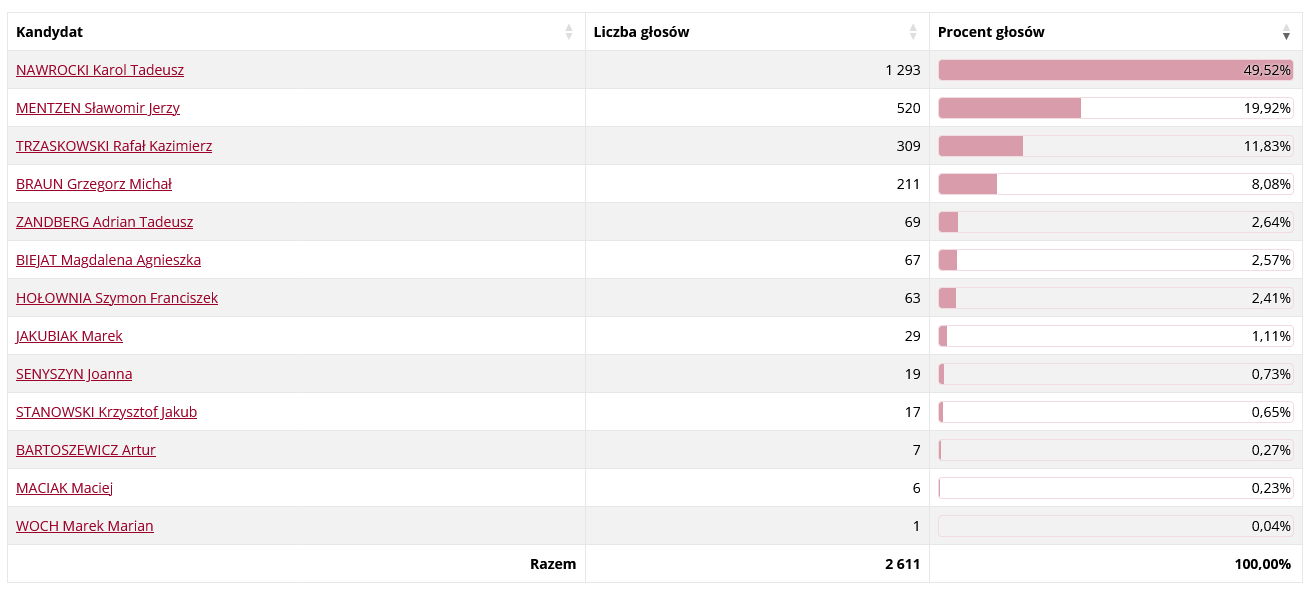The height and width of the screenshot is (589, 1310).
Task: Sort table by Kandydat column arrows
Action: coord(569,32)
